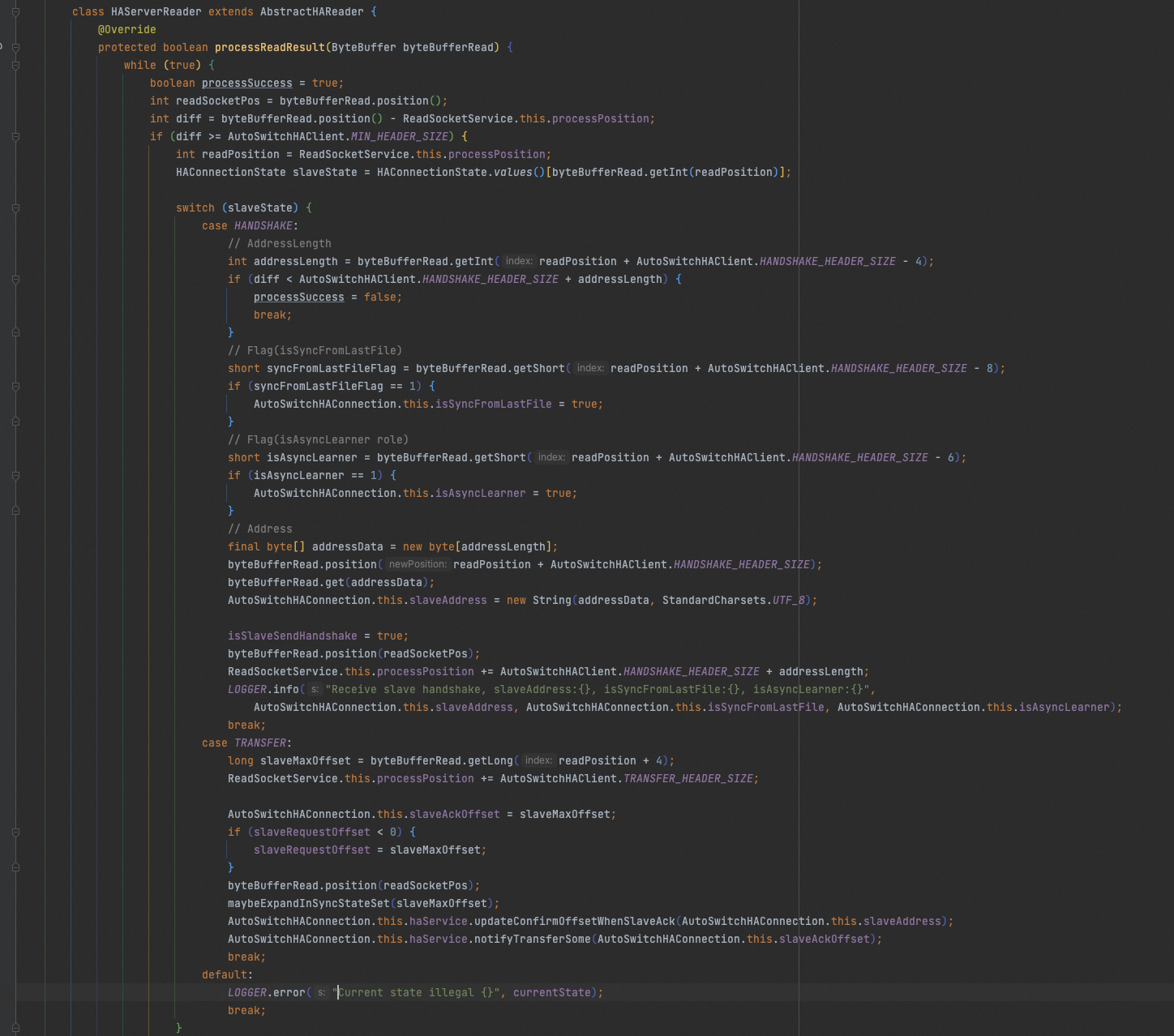
Task: Click updateConfirmOffsetWhenSlaveAck method call
Action: [575, 922]
